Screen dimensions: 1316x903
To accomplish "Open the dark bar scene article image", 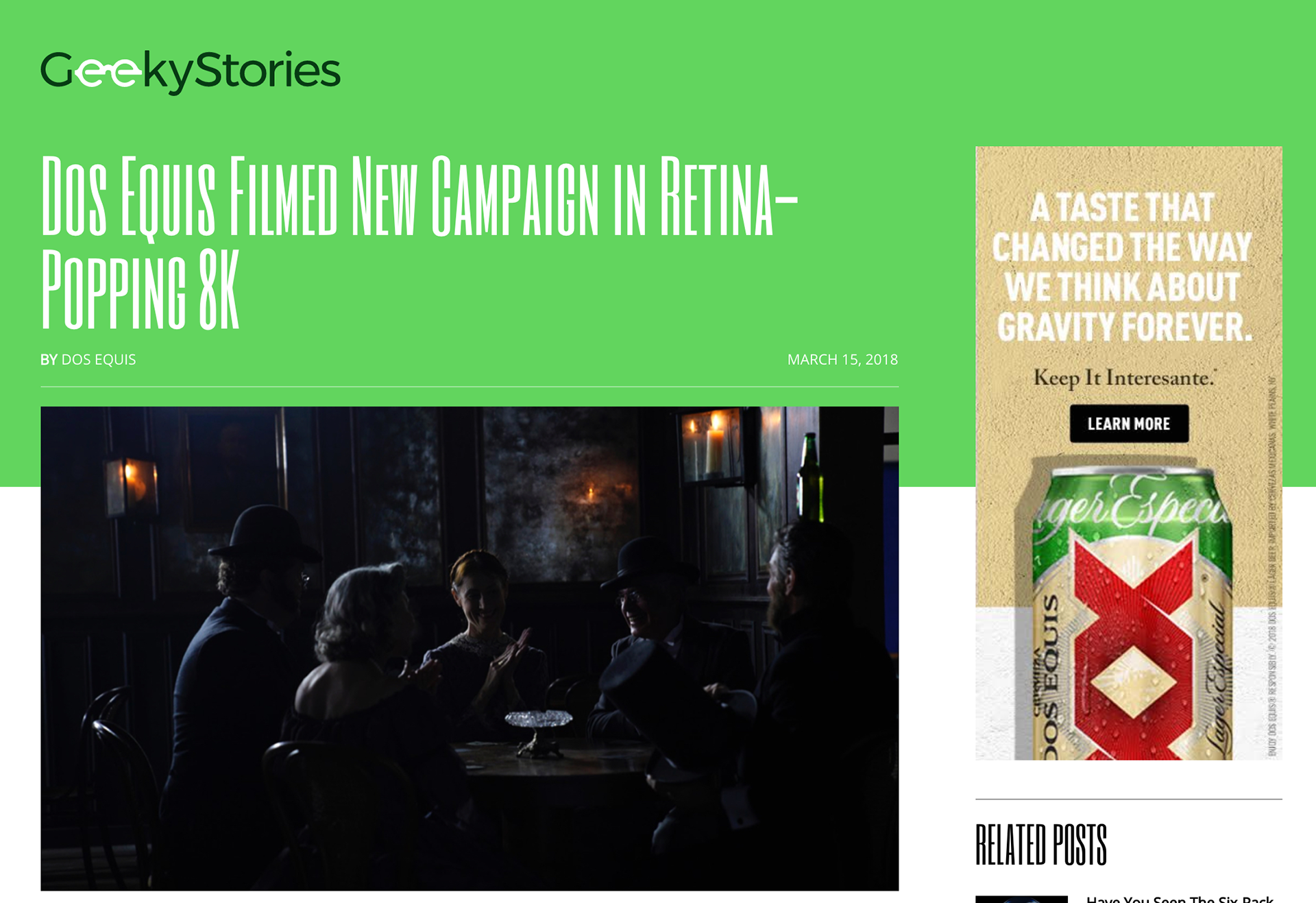I will pyautogui.click(x=470, y=649).
